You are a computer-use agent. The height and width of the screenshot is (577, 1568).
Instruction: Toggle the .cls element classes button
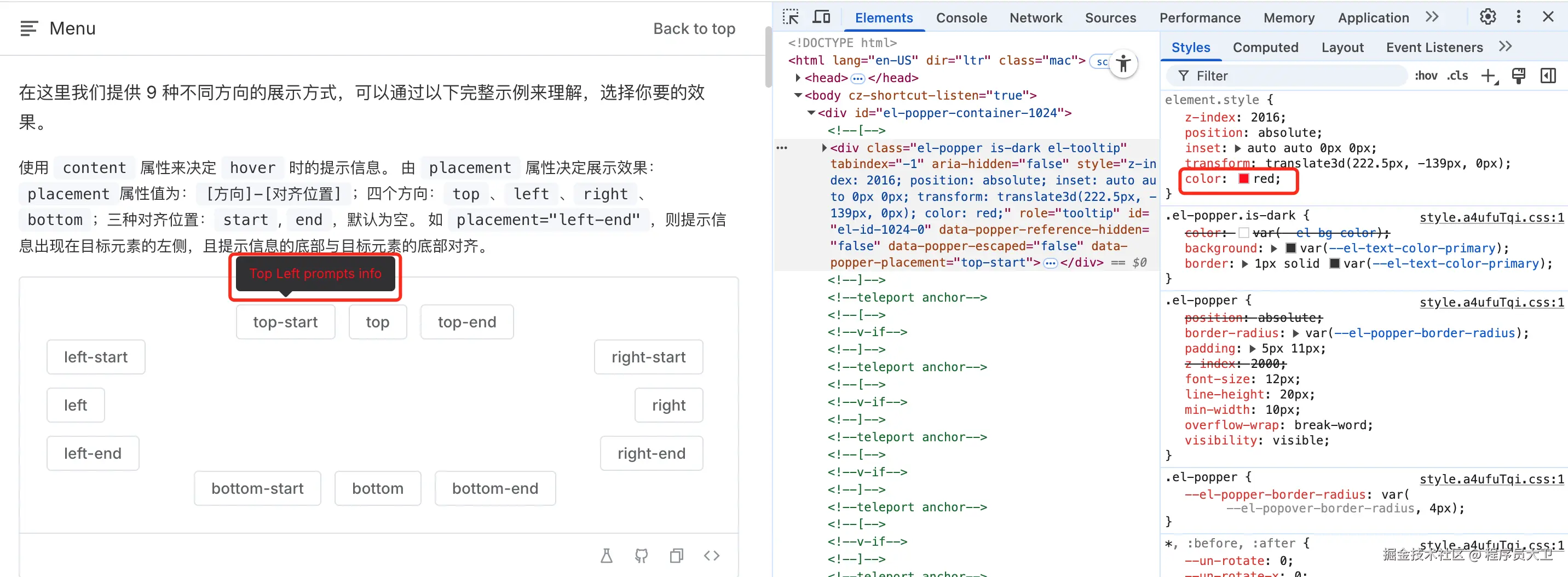point(1457,76)
